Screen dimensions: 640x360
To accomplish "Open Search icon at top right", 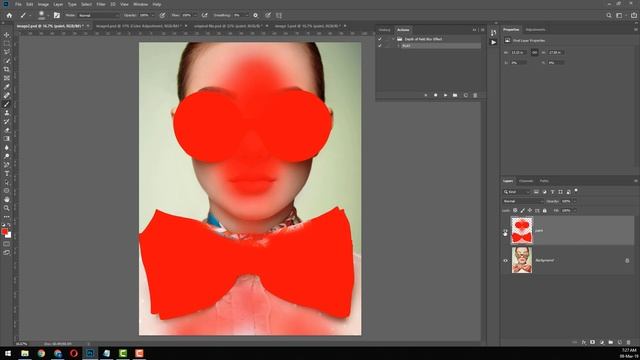I will (609, 15).
